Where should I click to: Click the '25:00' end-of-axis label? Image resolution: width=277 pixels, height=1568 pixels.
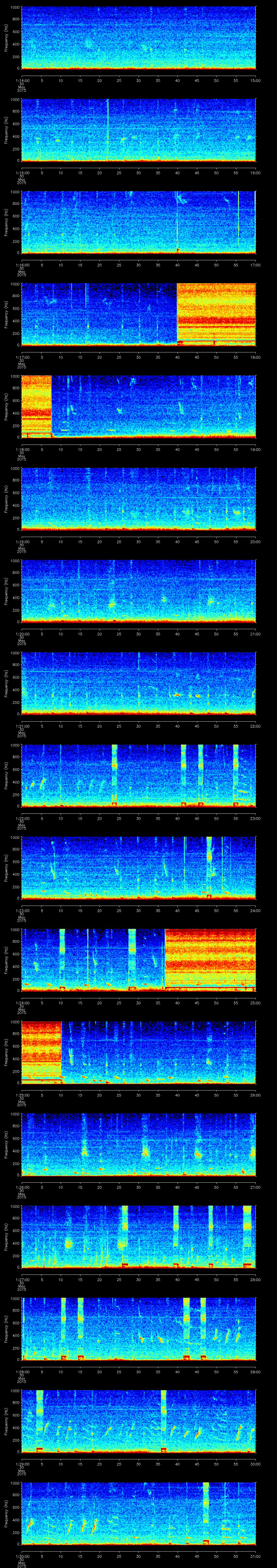(256, 1003)
